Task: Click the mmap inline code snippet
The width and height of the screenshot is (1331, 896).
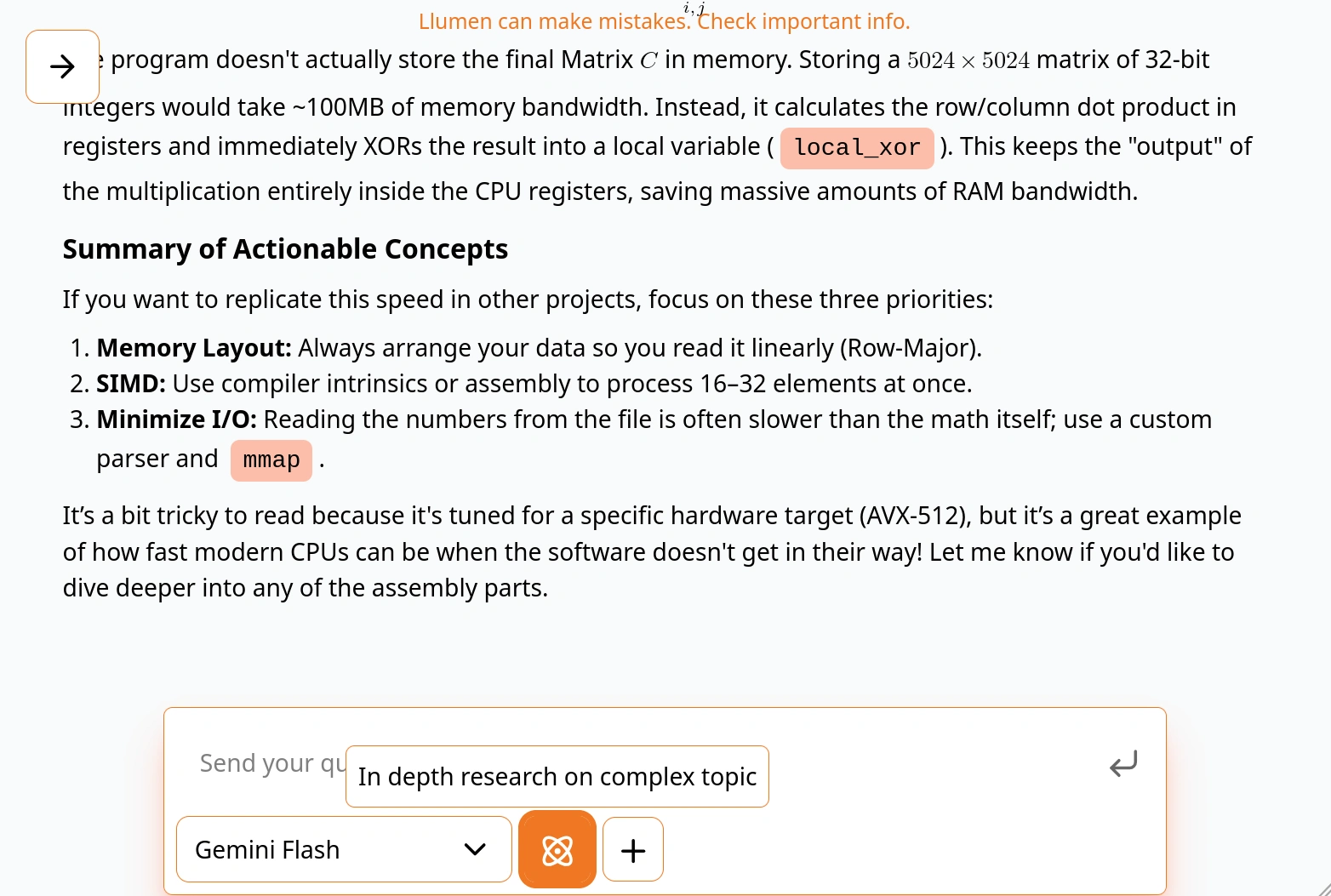Action: pyautogui.click(x=271, y=460)
